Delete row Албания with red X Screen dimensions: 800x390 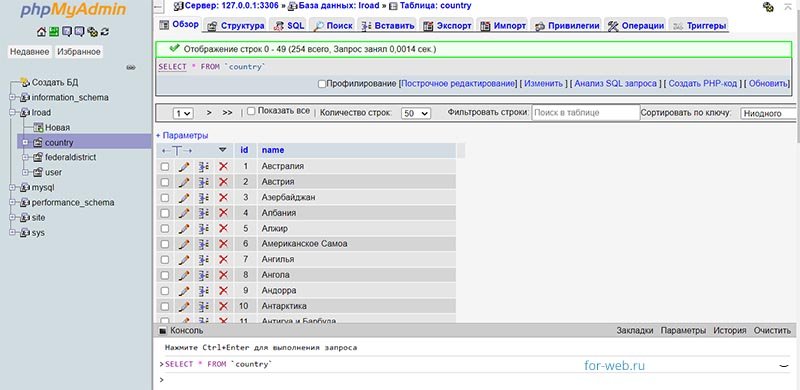pos(223,213)
